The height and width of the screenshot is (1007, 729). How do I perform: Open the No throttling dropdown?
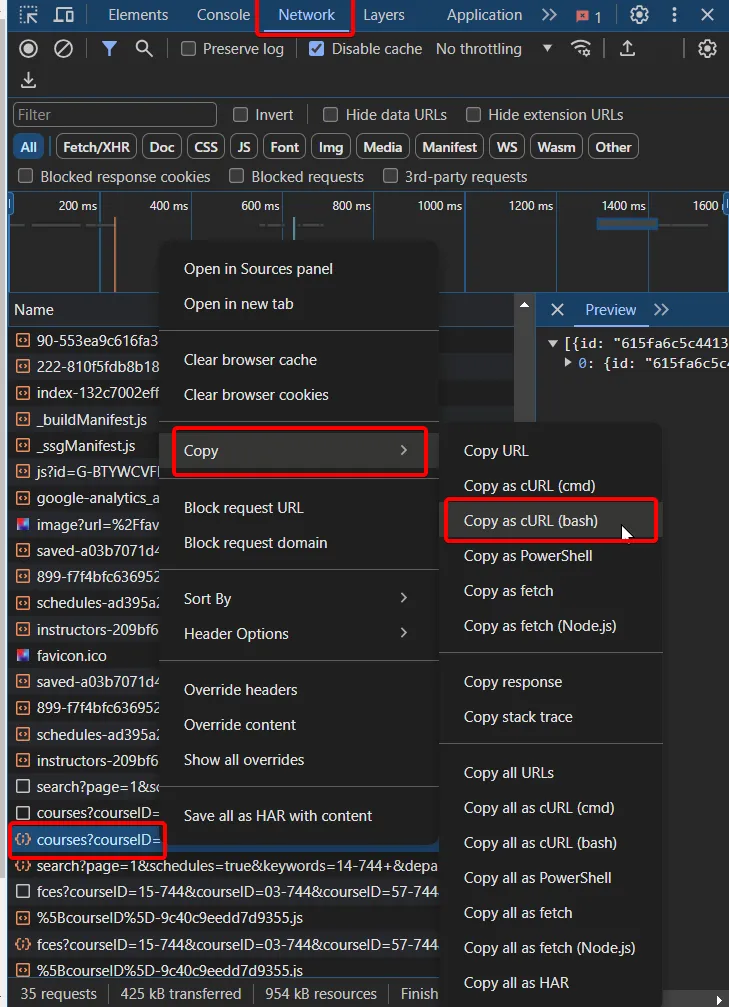[494, 49]
